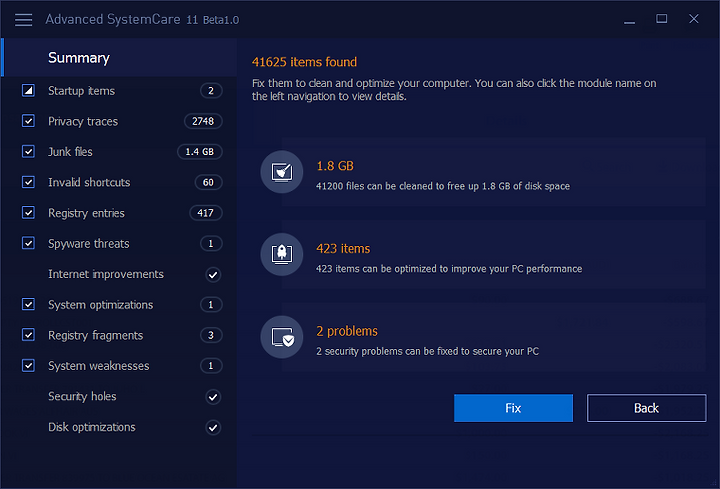The width and height of the screenshot is (720, 489).
Task: Uncheck the Junk files checkbox
Action: [x=28, y=152]
